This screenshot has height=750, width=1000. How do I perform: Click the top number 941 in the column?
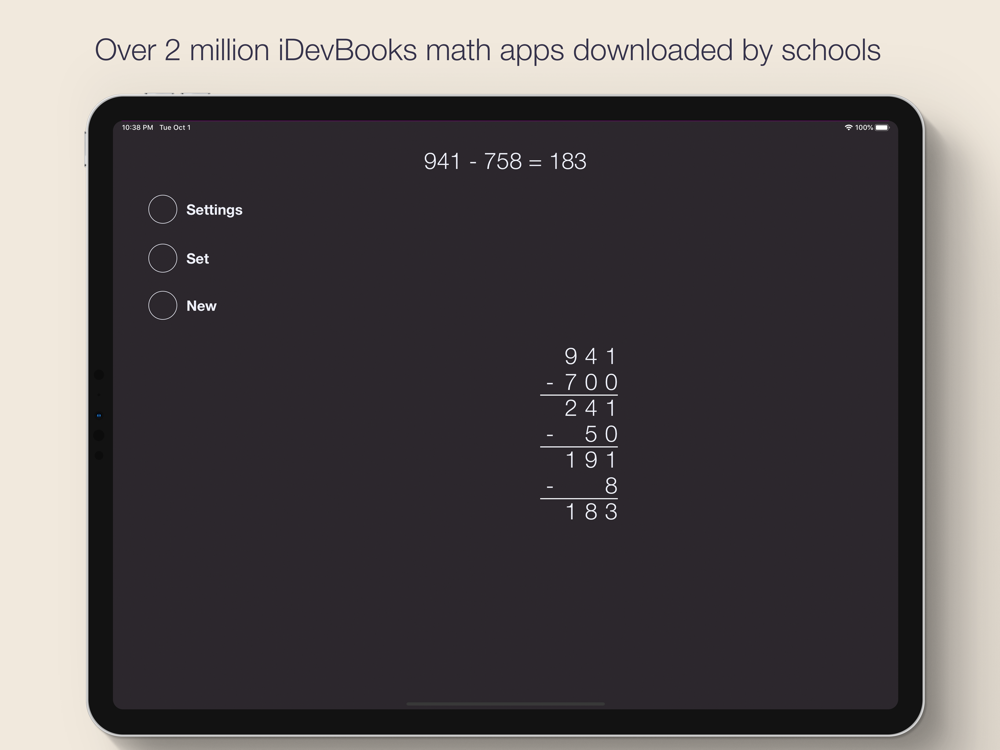[x=591, y=356]
